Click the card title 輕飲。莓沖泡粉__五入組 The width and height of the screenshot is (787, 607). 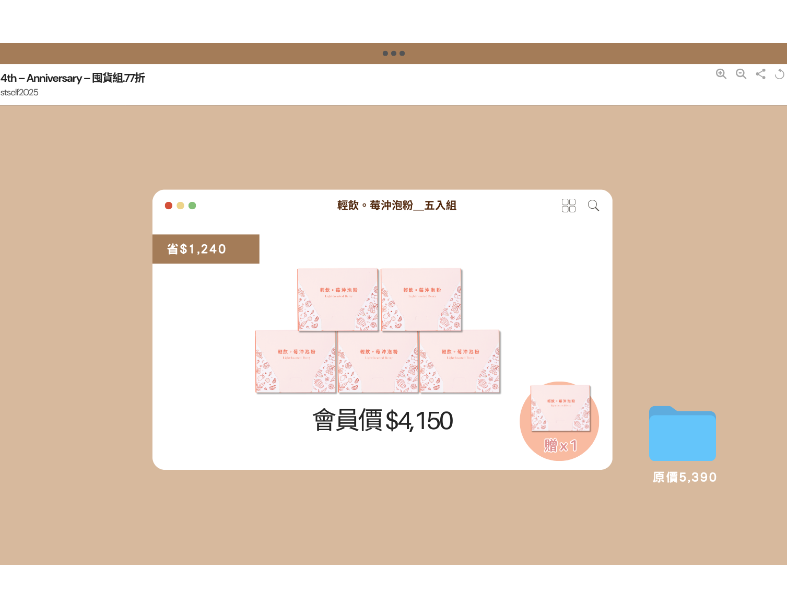pyautogui.click(x=397, y=205)
